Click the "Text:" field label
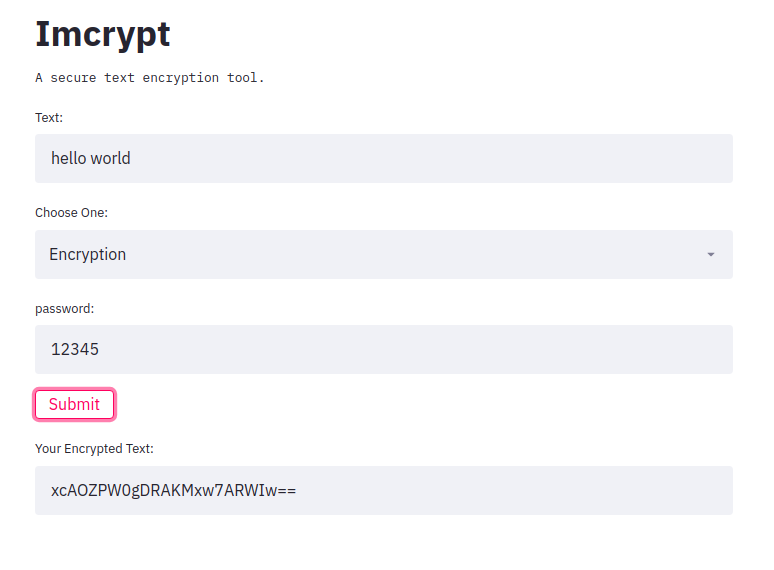Screen dimensions: 774x570 click(x=49, y=118)
